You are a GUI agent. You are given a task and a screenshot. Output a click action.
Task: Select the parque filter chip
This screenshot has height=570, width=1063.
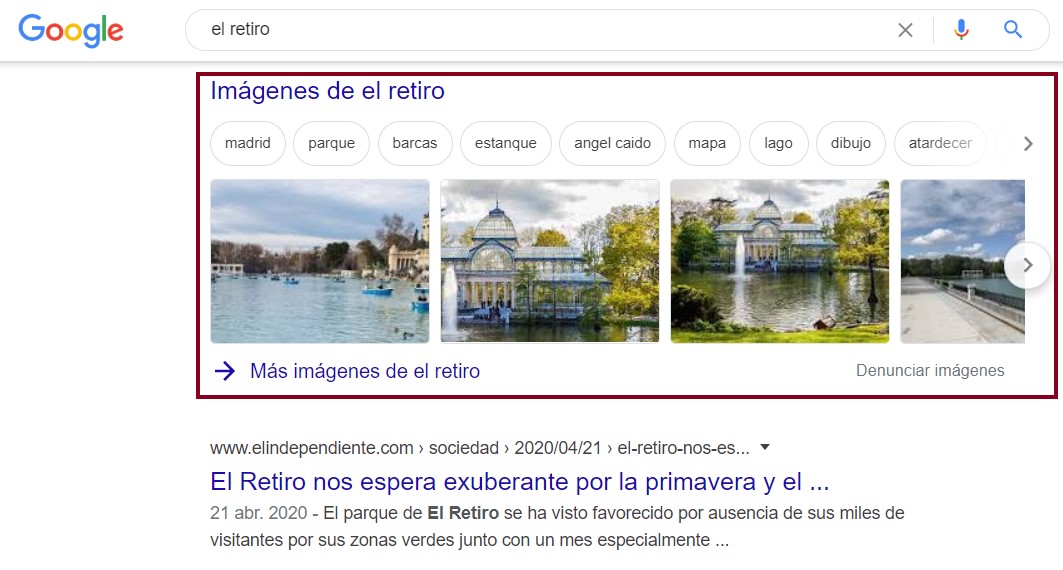(x=332, y=143)
